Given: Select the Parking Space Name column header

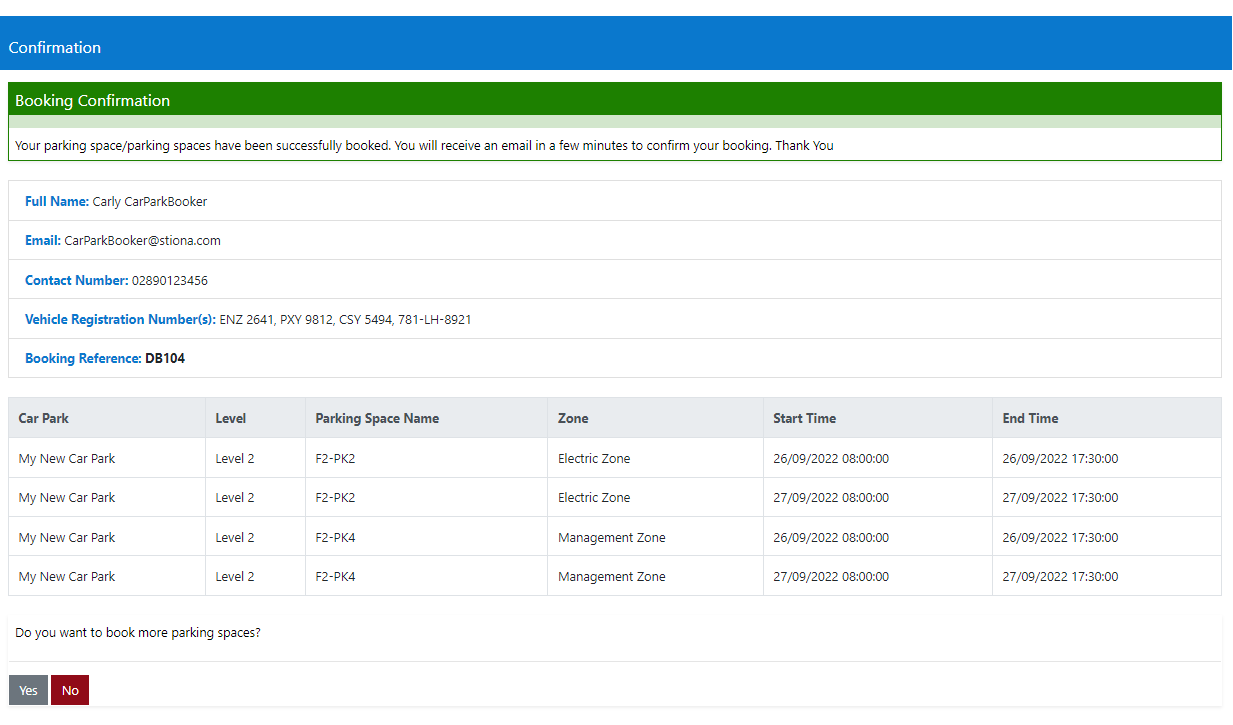Looking at the screenshot, I should point(377,418).
